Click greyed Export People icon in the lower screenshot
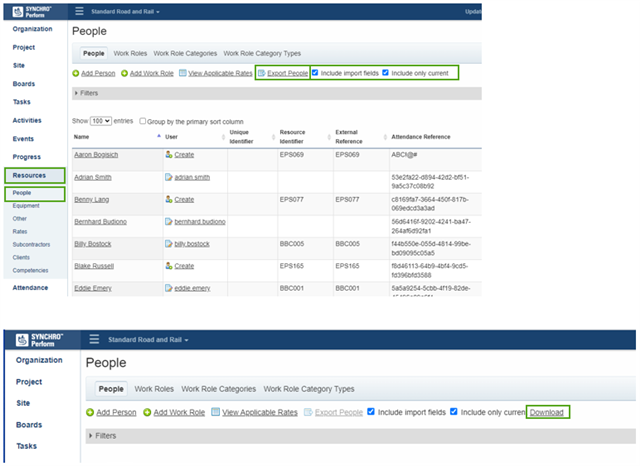Image resolution: width=640 pixels, height=466 pixels. tap(308, 412)
